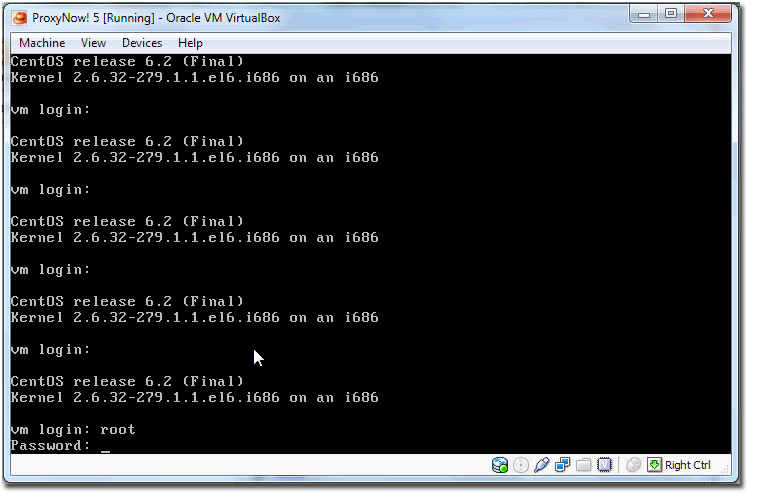
Task: Click the mouse integration status icon
Action: [633, 465]
